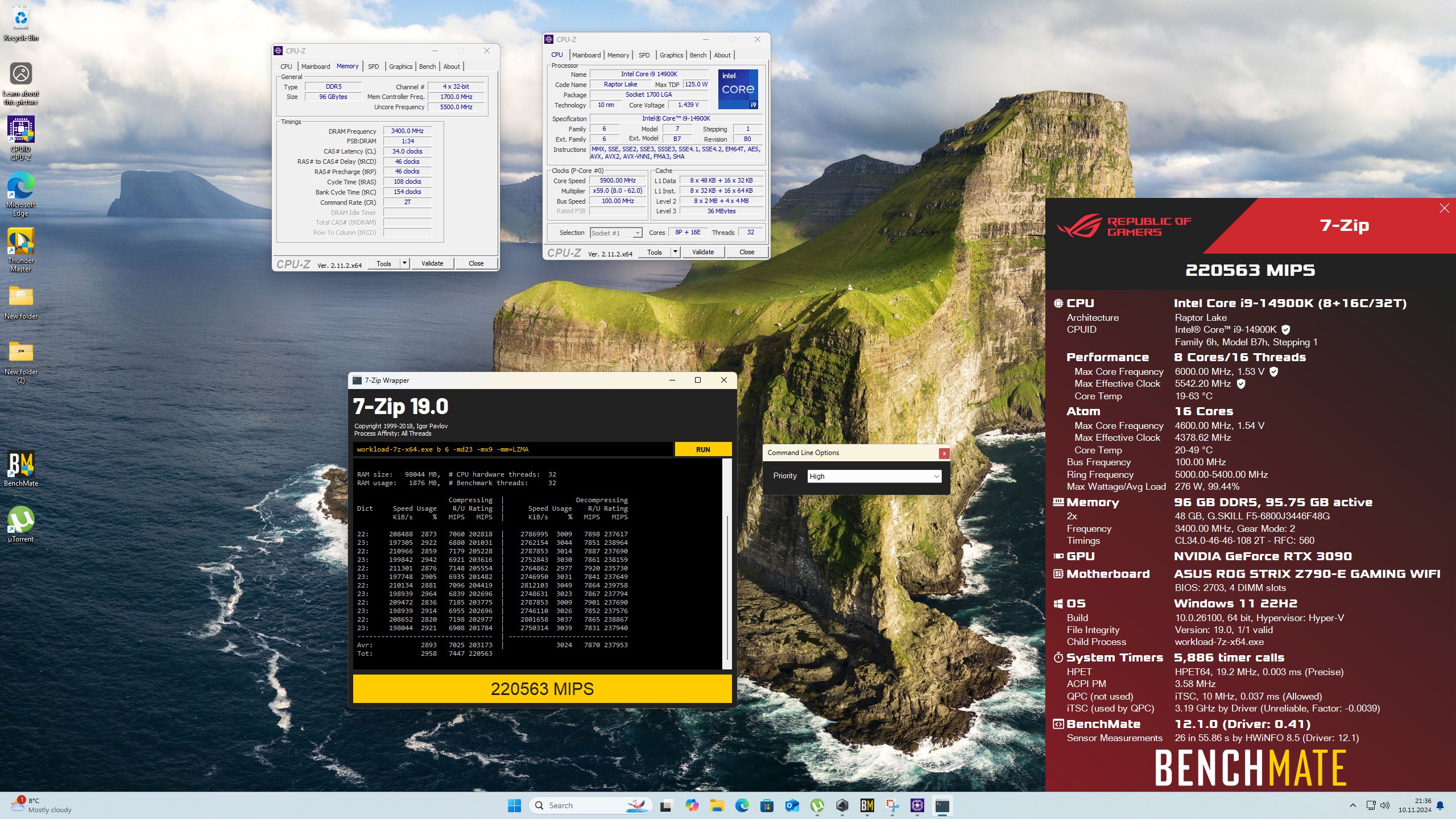1456x819 pixels.
Task: Open Graphics tab in CPU-Z Memory window
Action: pyautogui.click(x=400, y=67)
